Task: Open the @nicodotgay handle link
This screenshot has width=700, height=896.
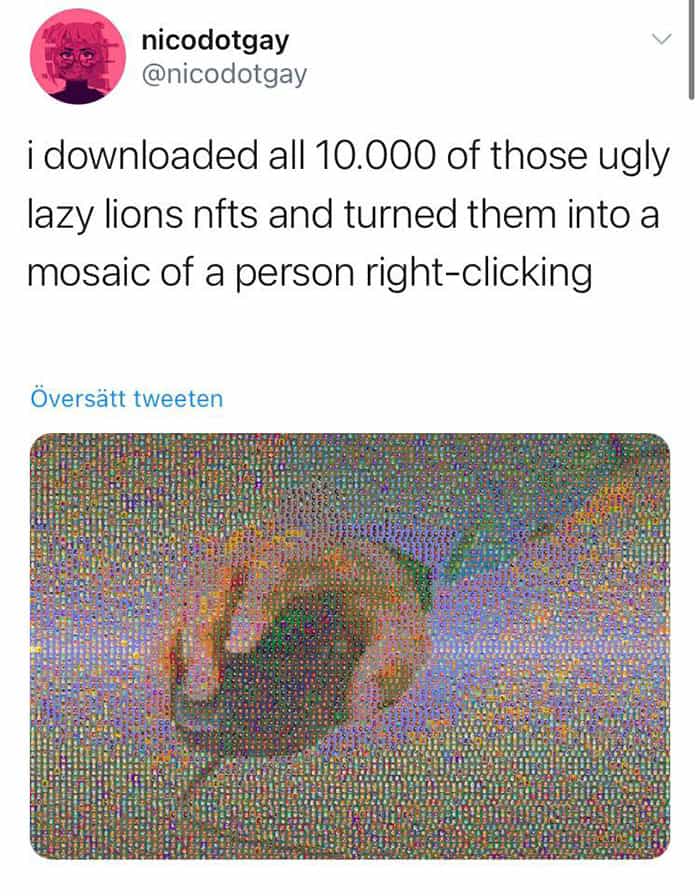Action: pos(223,74)
